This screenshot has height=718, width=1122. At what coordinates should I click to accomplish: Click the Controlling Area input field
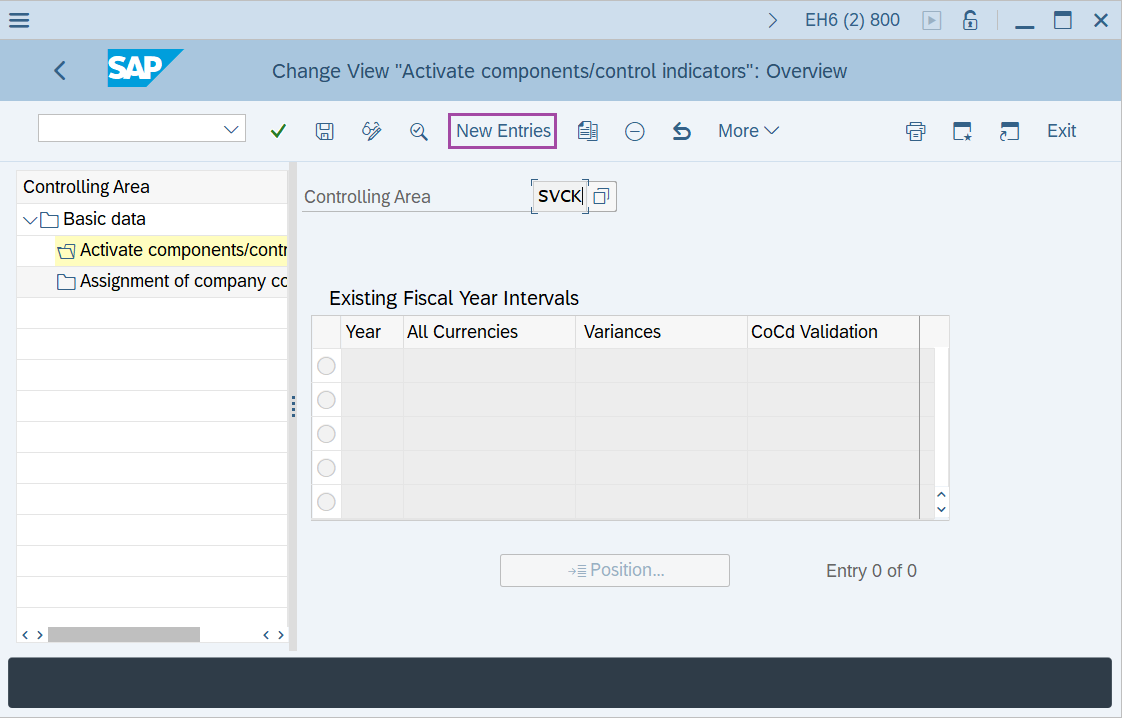coord(559,197)
